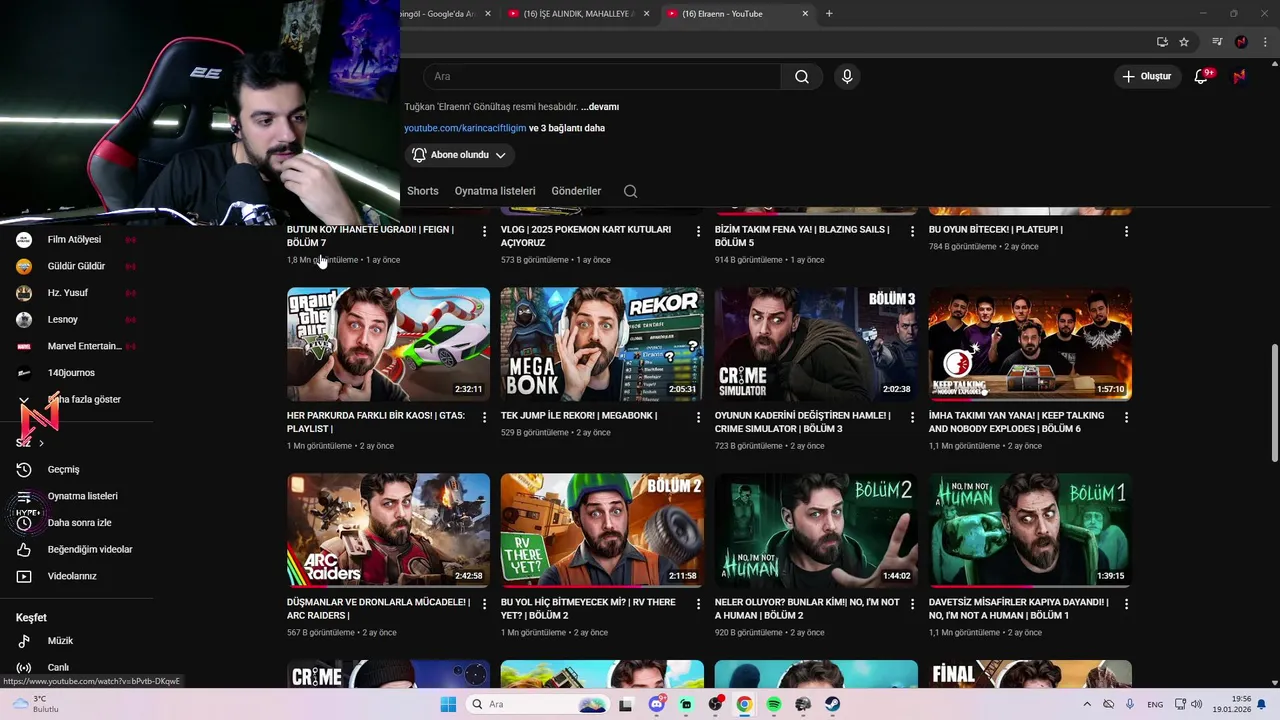Expand channel description with ...devamı
Screen dimensions: 1280x720
pyautogui.click(x=600, y=107)
